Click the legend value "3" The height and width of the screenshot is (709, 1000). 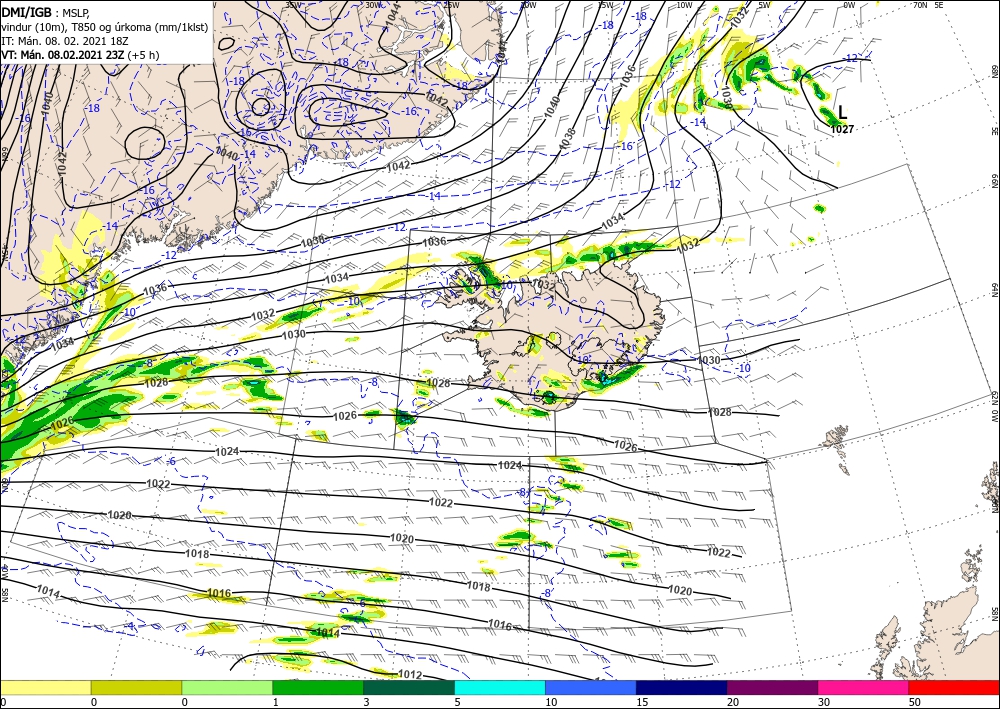coord(366,702)
